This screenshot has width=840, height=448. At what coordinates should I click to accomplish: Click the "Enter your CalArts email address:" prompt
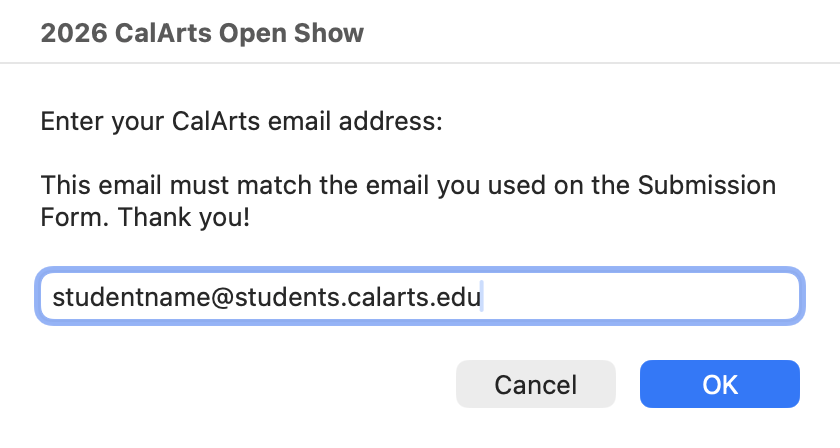click(x=240, y=123)
